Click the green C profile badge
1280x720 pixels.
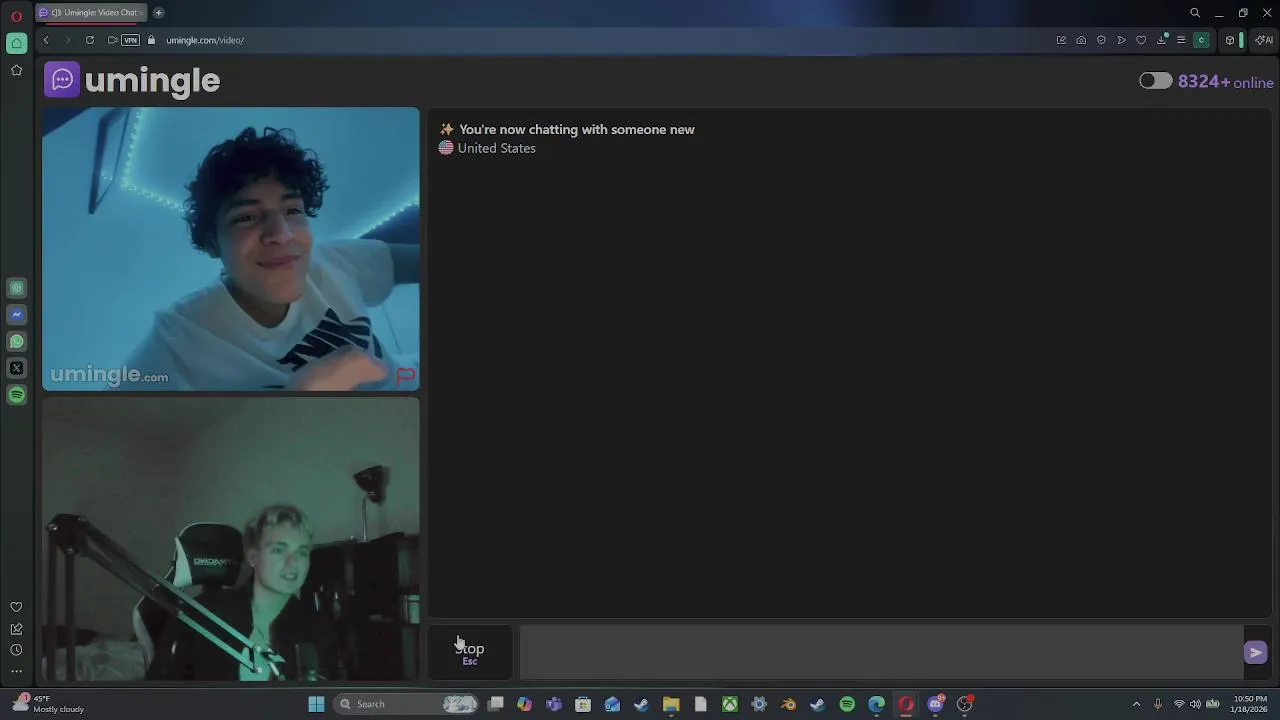[x=1201, y=40]
